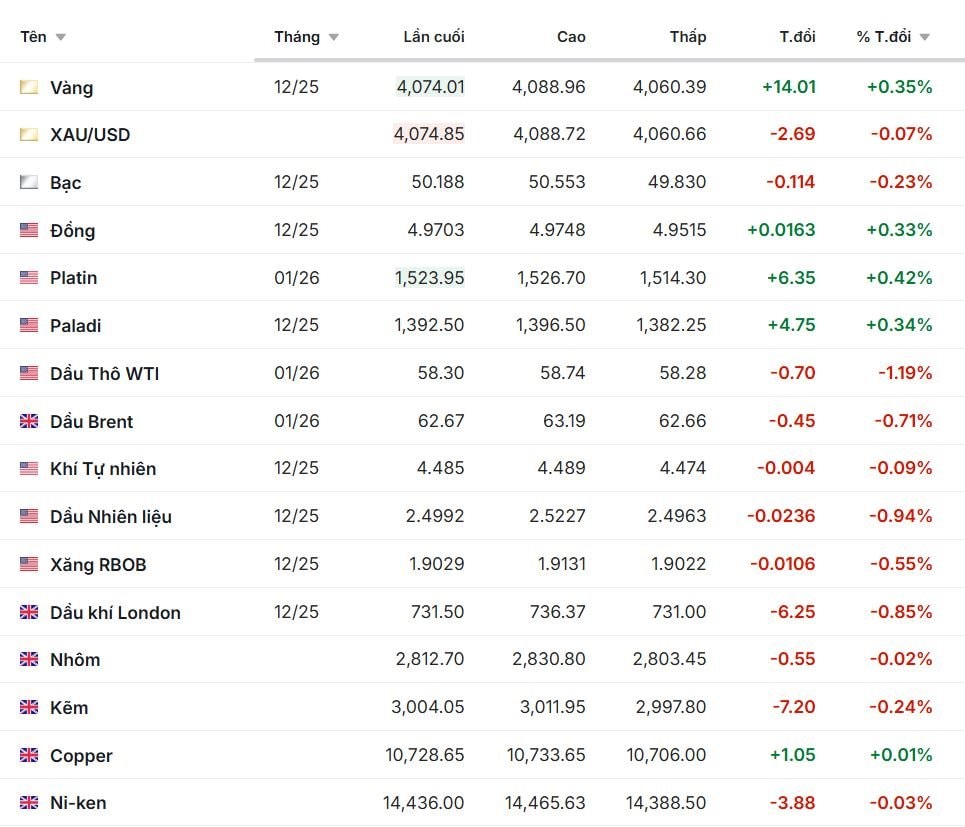Click the gold bar icon beside Vàng
Image resolution: width=965 pixels, height=827 pixels.
29,87
